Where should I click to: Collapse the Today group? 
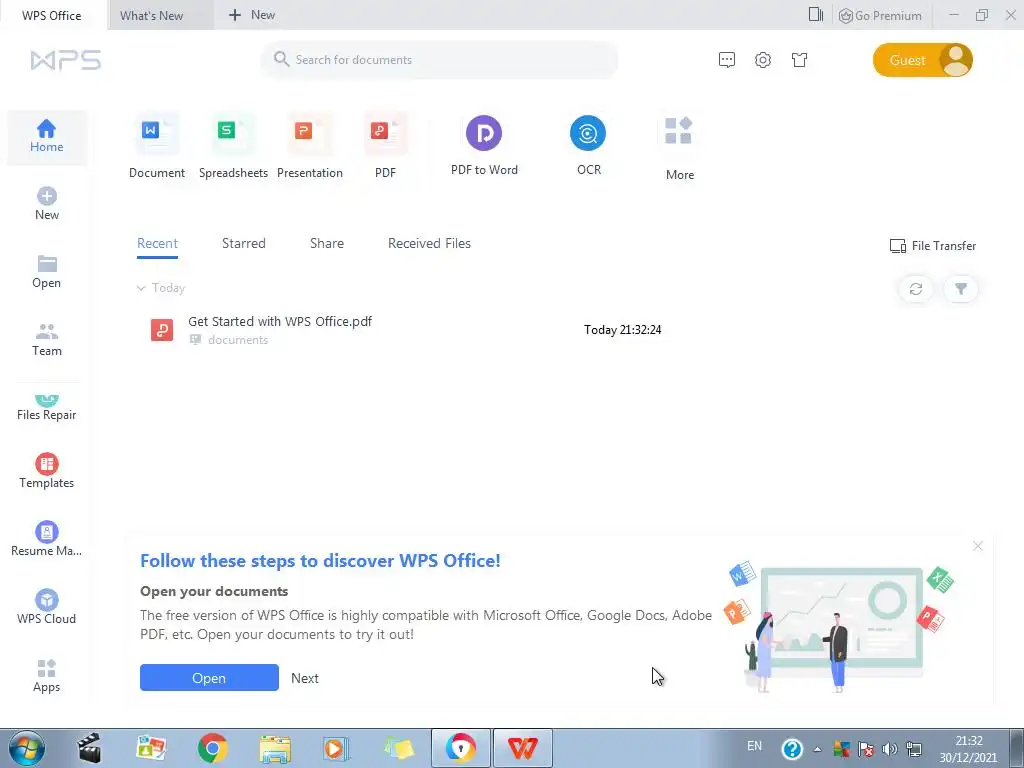pyautogui.click(x=140, y=288)
